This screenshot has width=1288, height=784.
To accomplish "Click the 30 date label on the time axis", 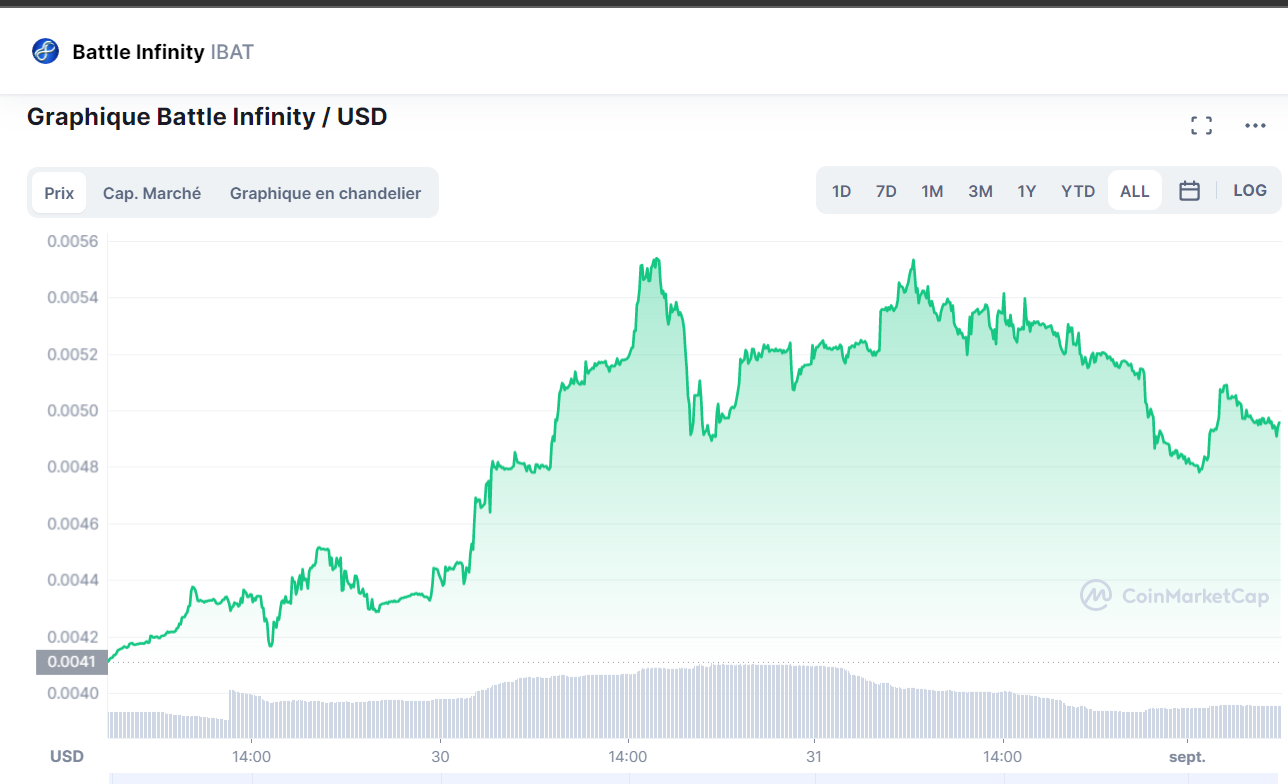I will 439,757.
